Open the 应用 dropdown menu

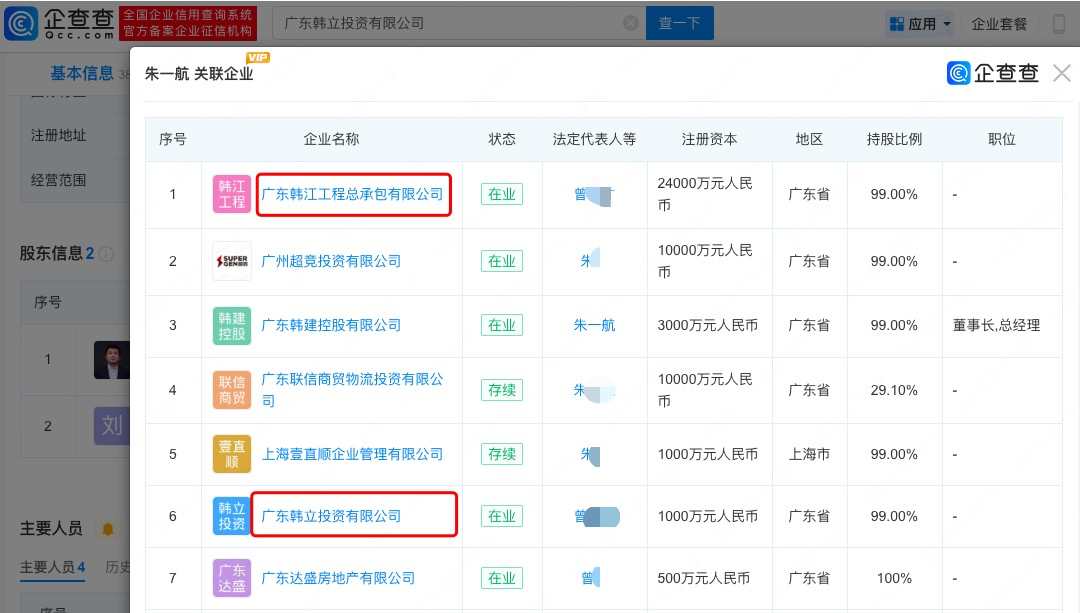coord(920,24)
